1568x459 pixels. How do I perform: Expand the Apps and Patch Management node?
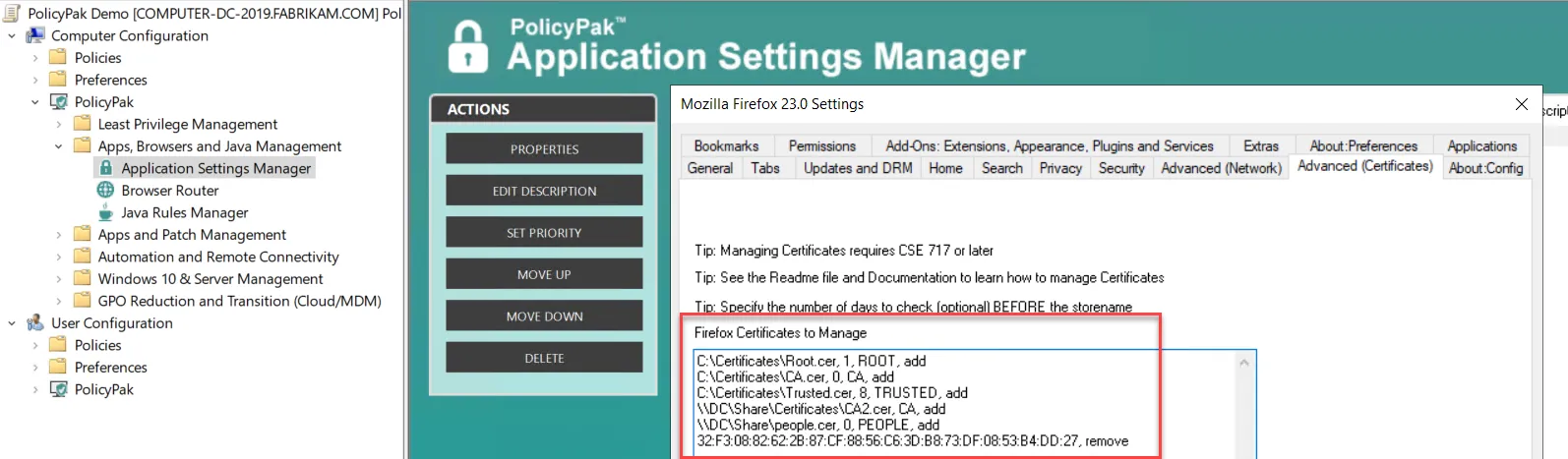coord(58,235)
